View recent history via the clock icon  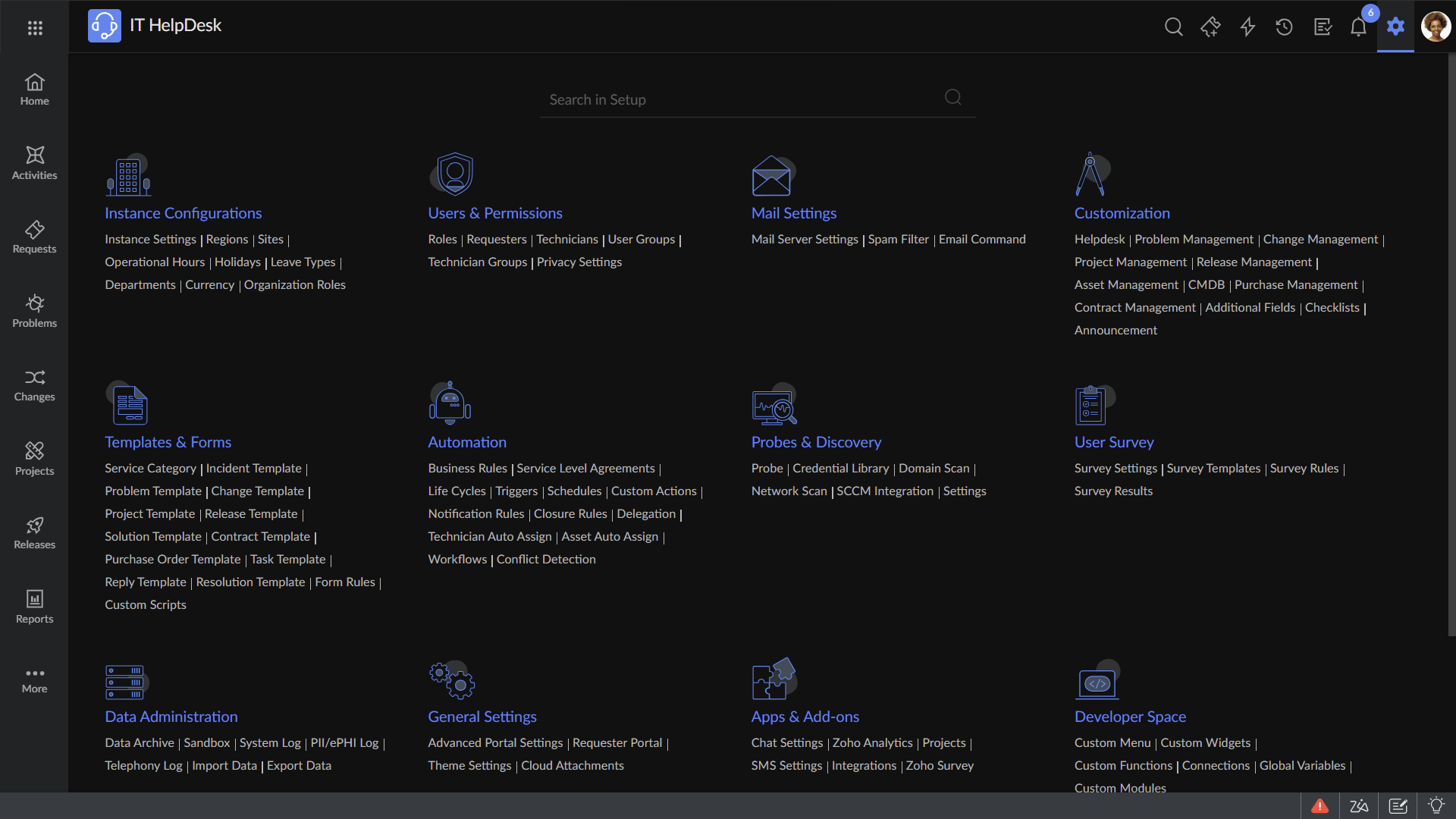click(1285, 26)
